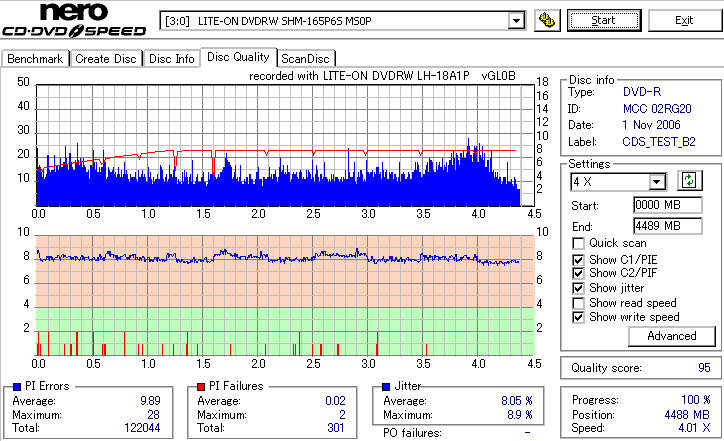Click the Quality score value 95
The height and width of the screenshot is (441, 724).
tap(704, 368)
